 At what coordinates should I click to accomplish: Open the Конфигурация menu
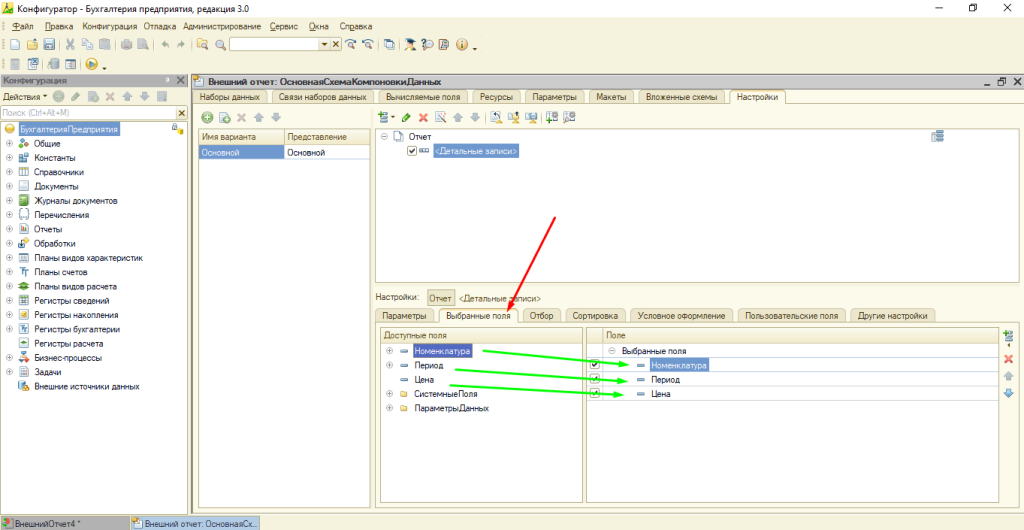(x=110, y=25)
